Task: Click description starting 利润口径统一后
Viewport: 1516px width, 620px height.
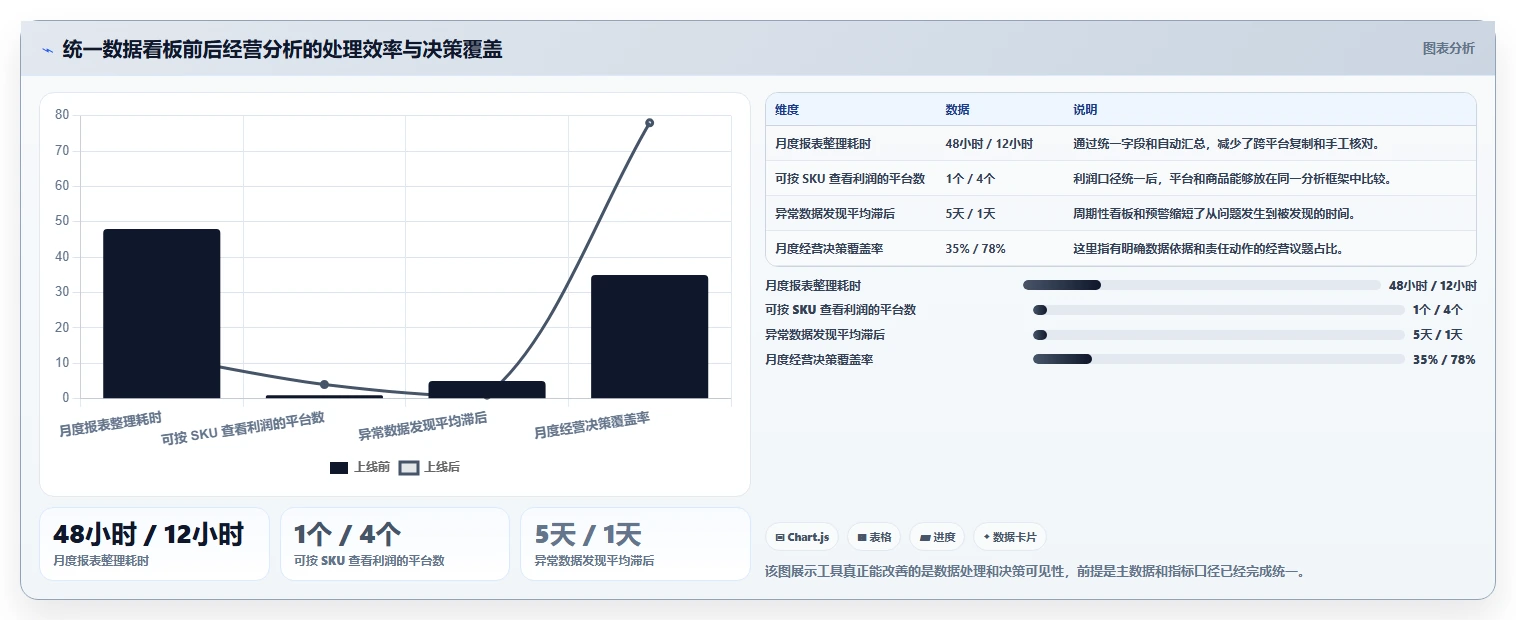Action: pos(1232,179)
